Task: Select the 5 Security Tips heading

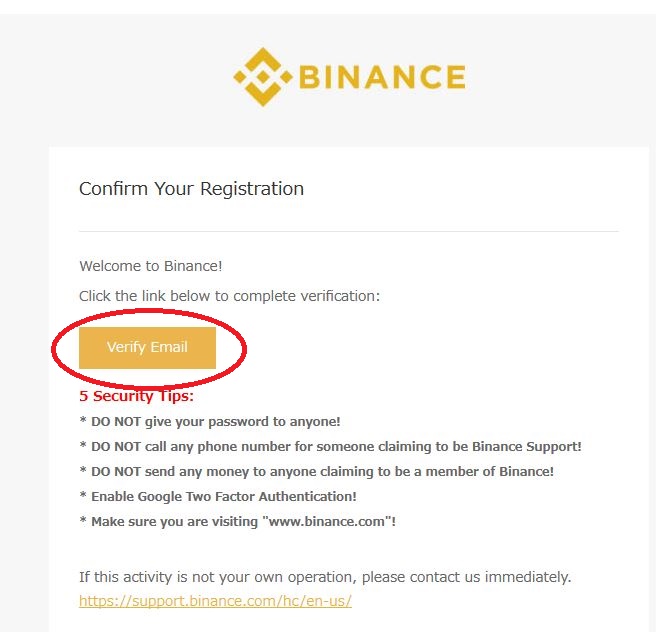Action: [x=136, y=396]
